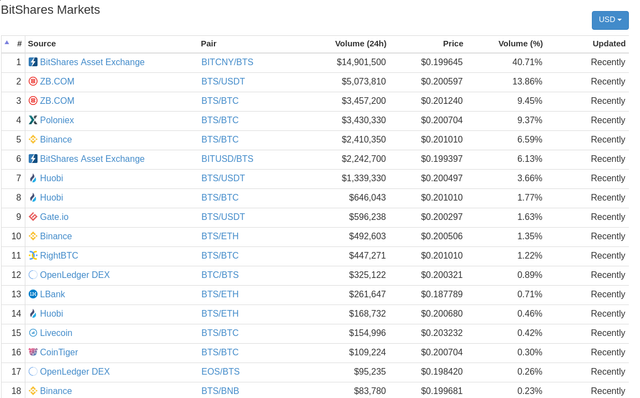The height and width of the screenshot is (398, 640).
Task: Sort table by Price header
Action: point(453,44)
